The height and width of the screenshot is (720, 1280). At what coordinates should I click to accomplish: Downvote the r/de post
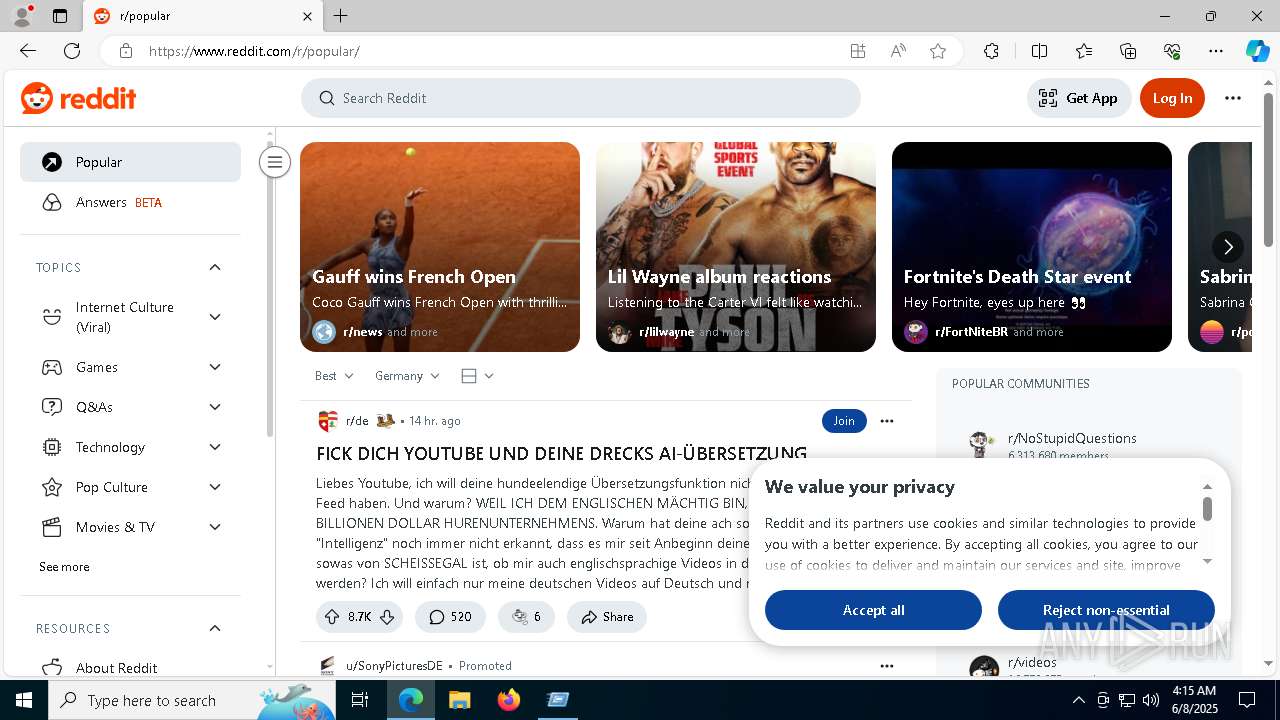387,617
